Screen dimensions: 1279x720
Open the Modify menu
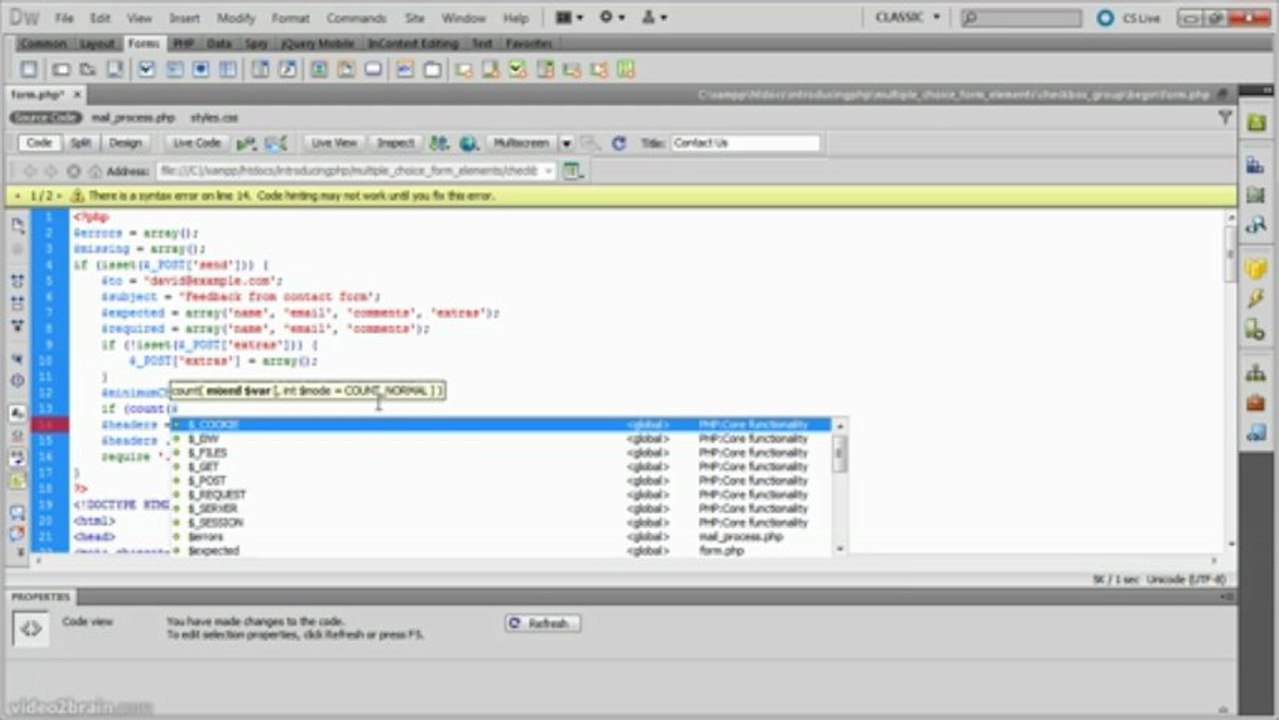click(236, 18)
